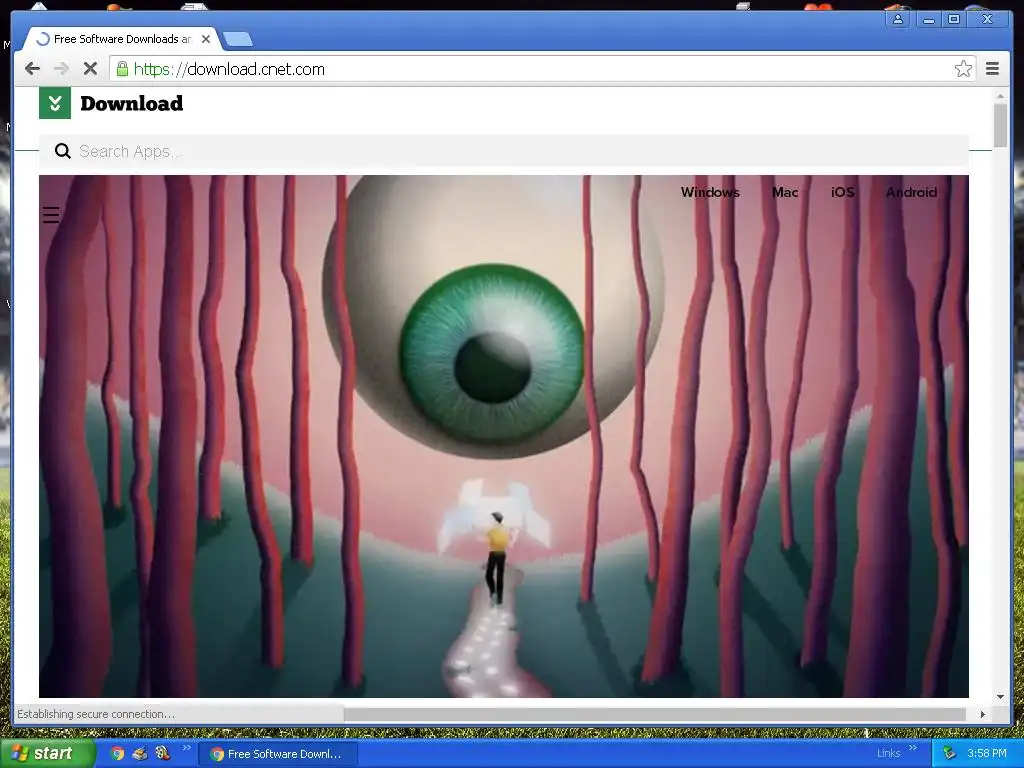
Task: Minimize the Chrome window
Action: (x=929, y=19)
